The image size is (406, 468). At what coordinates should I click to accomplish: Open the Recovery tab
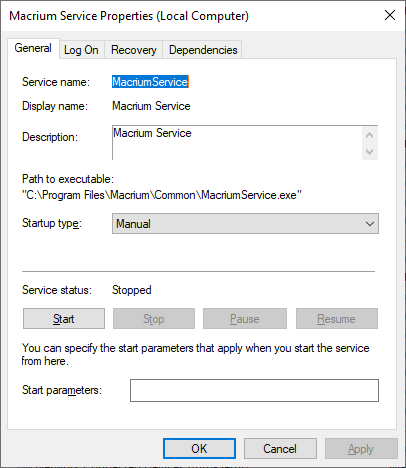pyautogui.click(x=134, y=50)
